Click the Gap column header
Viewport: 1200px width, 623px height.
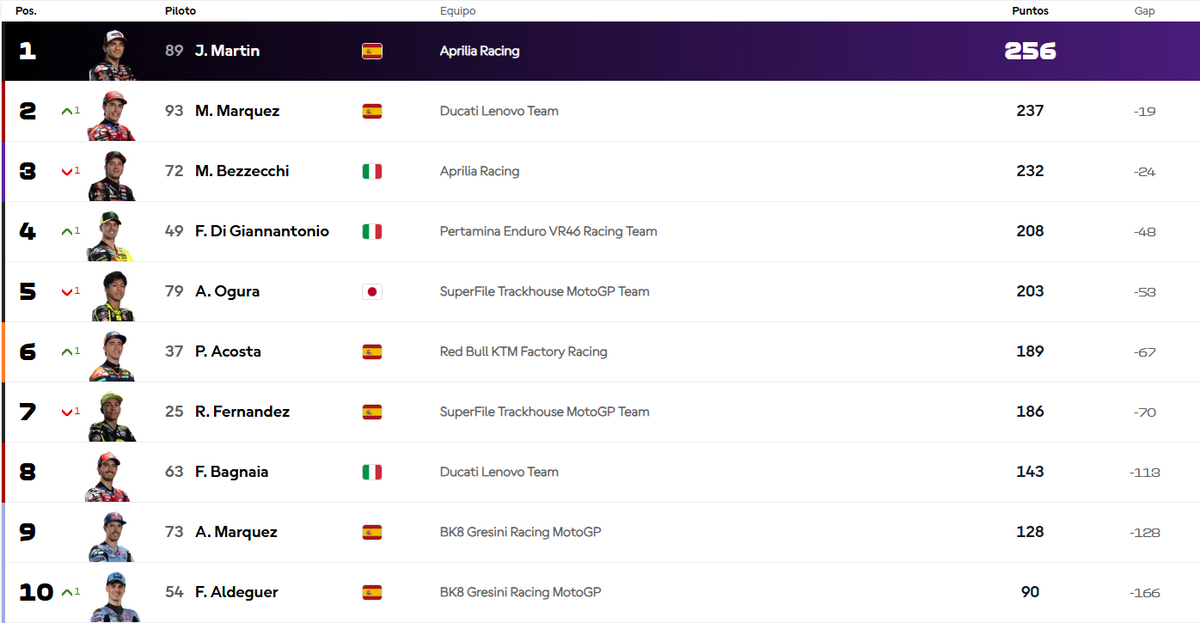click(1144, 11)
